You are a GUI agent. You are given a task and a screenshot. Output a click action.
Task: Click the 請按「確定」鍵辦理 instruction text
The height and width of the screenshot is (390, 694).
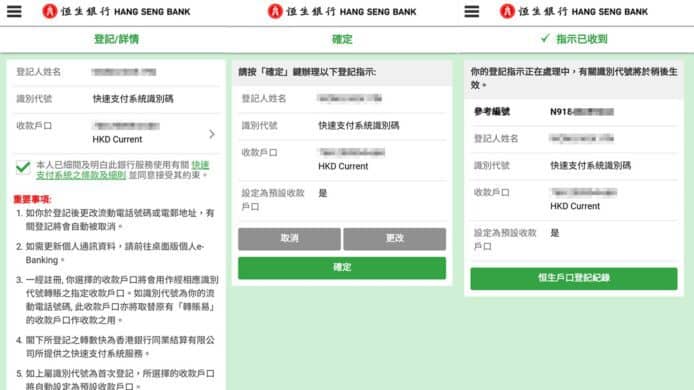click(307, 72)
